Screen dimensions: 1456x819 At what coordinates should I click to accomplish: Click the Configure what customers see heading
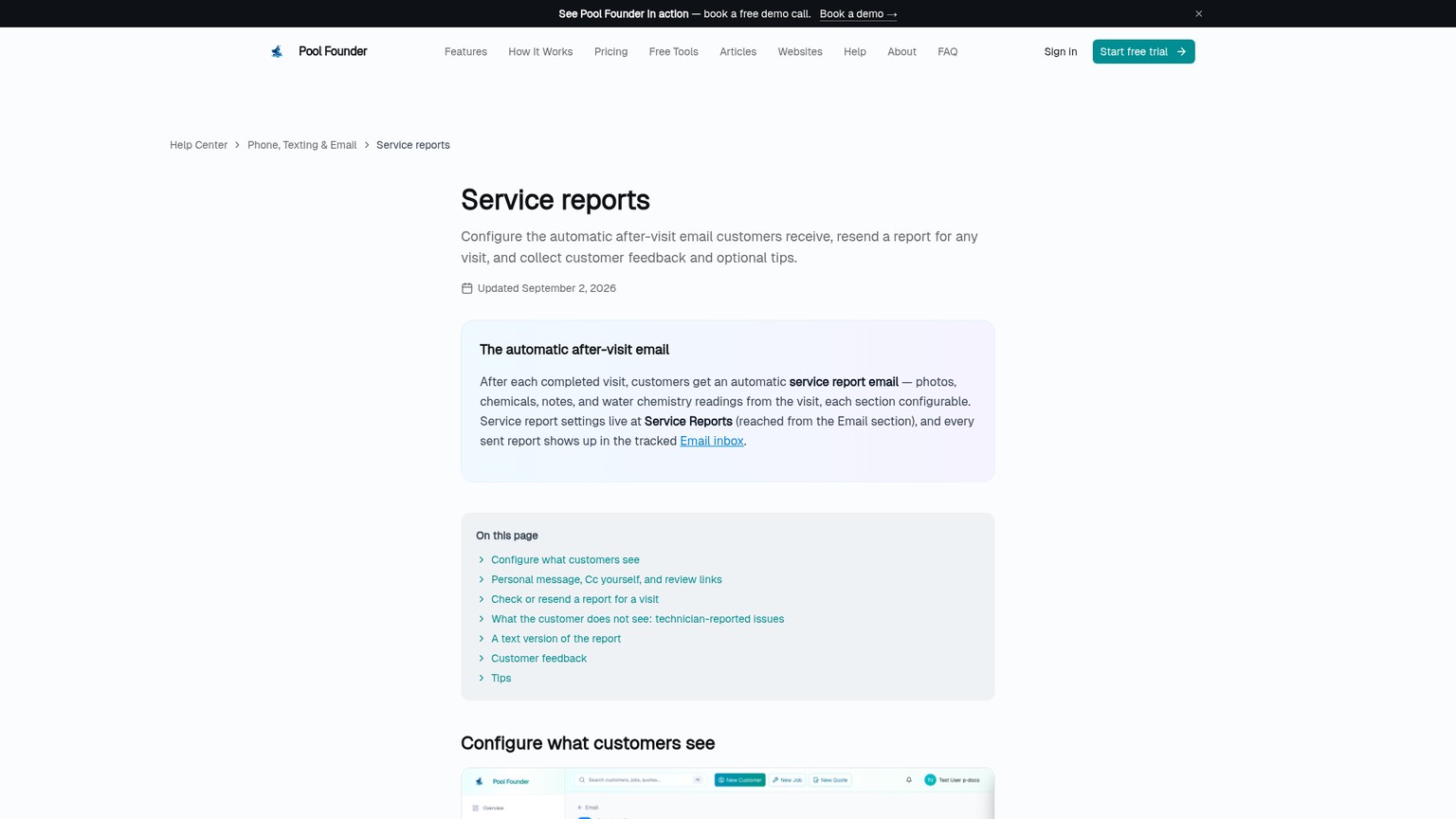[x=588, y=743]
